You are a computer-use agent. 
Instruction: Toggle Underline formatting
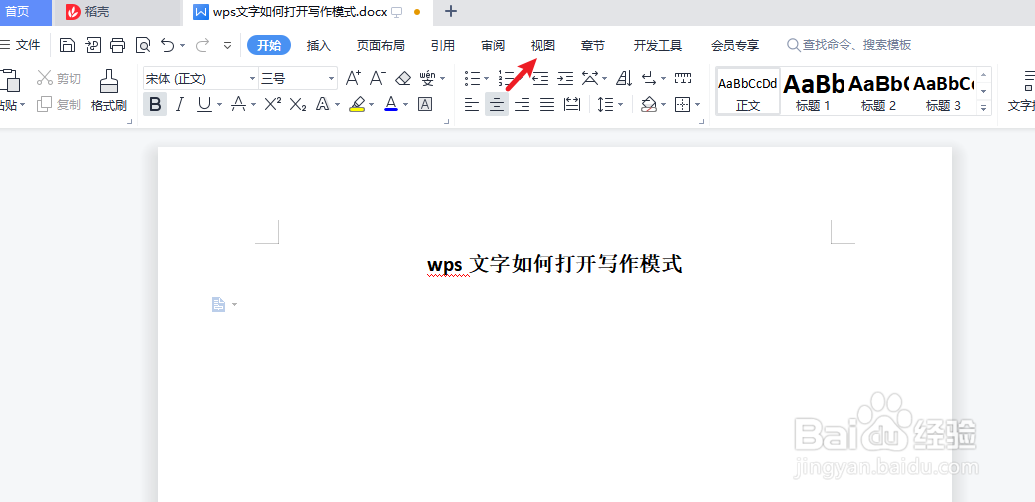[205, 104]
